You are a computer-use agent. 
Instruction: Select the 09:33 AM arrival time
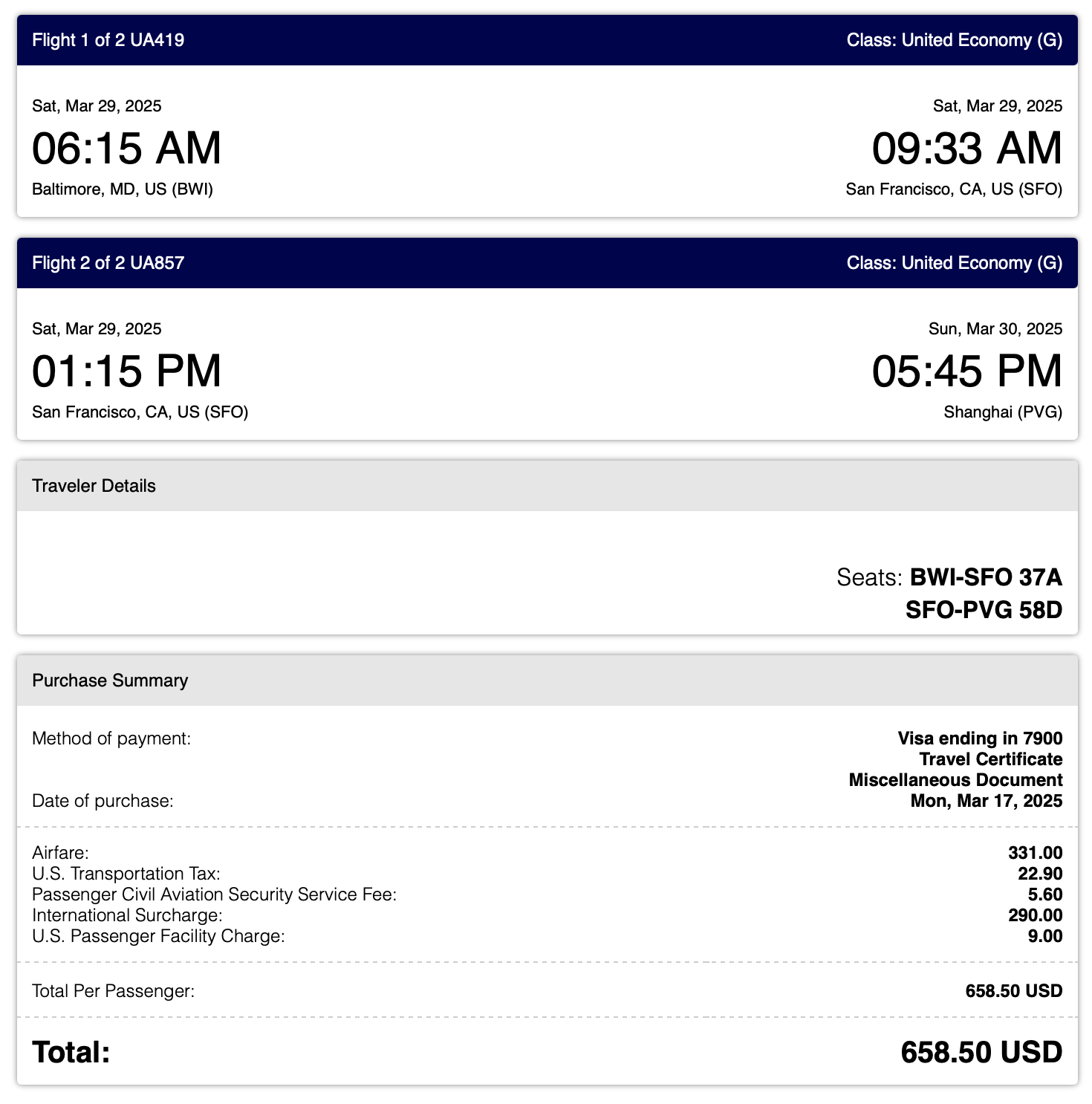(966, 148)
